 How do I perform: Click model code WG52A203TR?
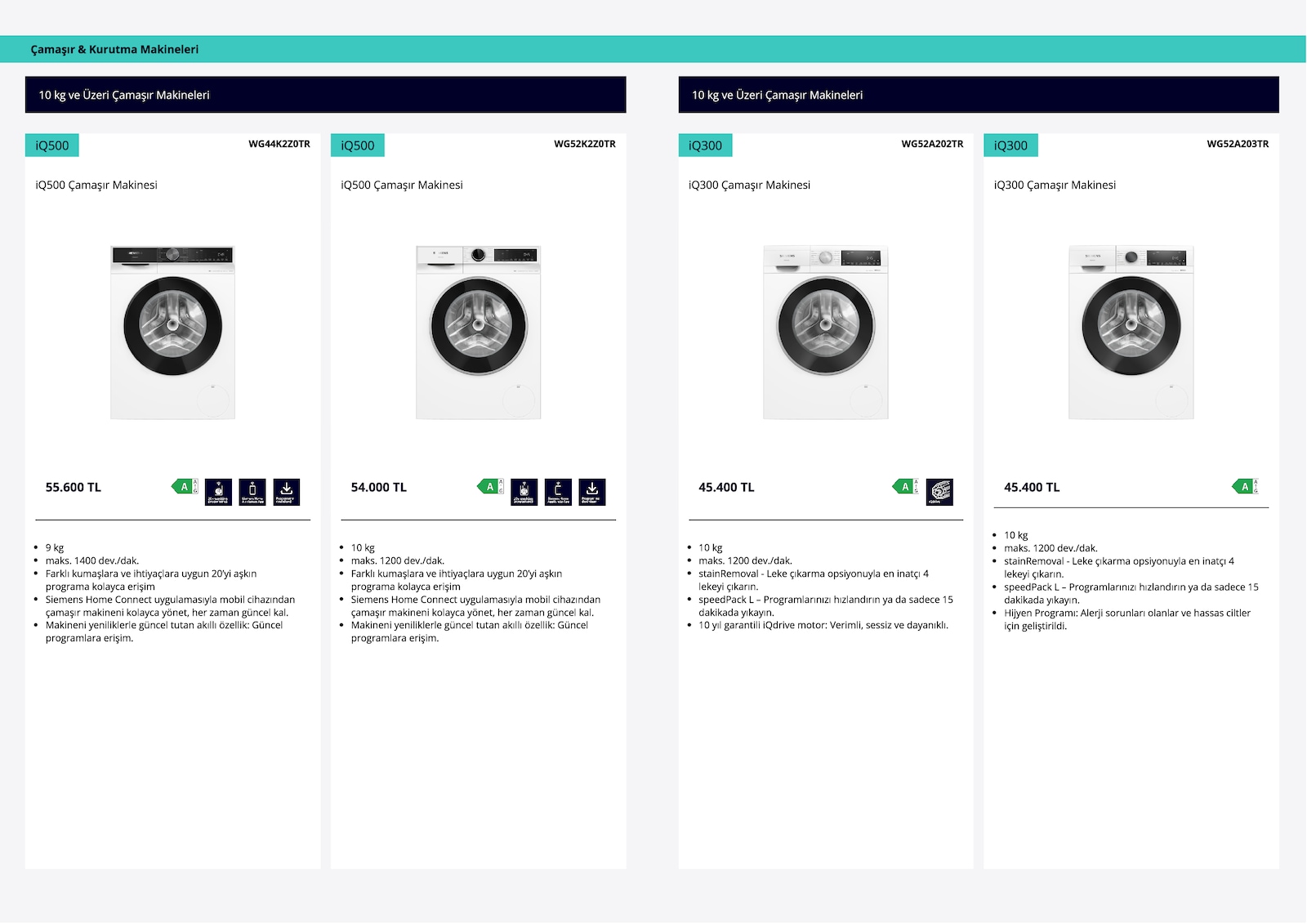pos(1238,144)
